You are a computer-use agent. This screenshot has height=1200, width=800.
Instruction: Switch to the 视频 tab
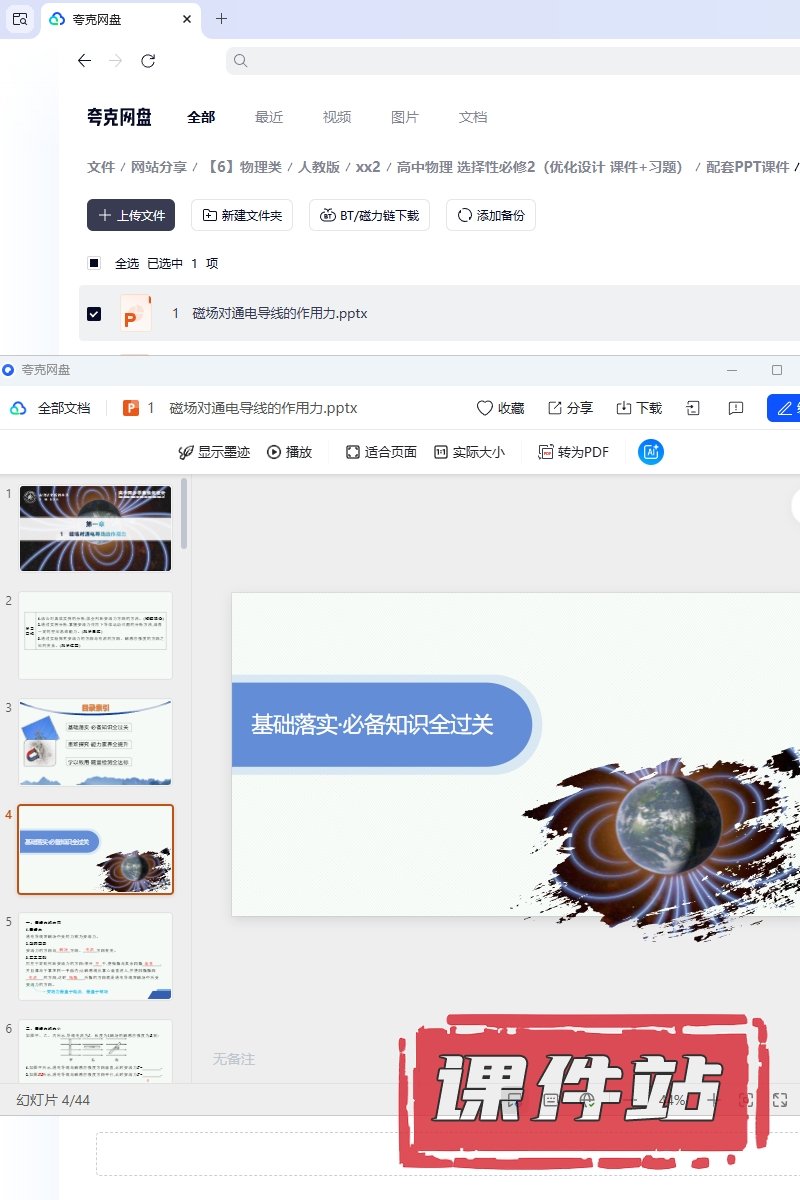click(337, 117)
